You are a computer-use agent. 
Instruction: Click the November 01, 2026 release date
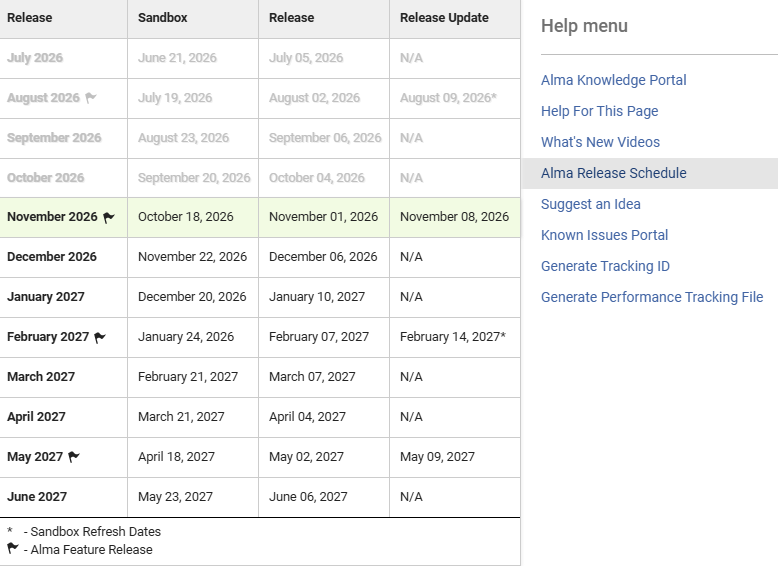click(324, 217)
